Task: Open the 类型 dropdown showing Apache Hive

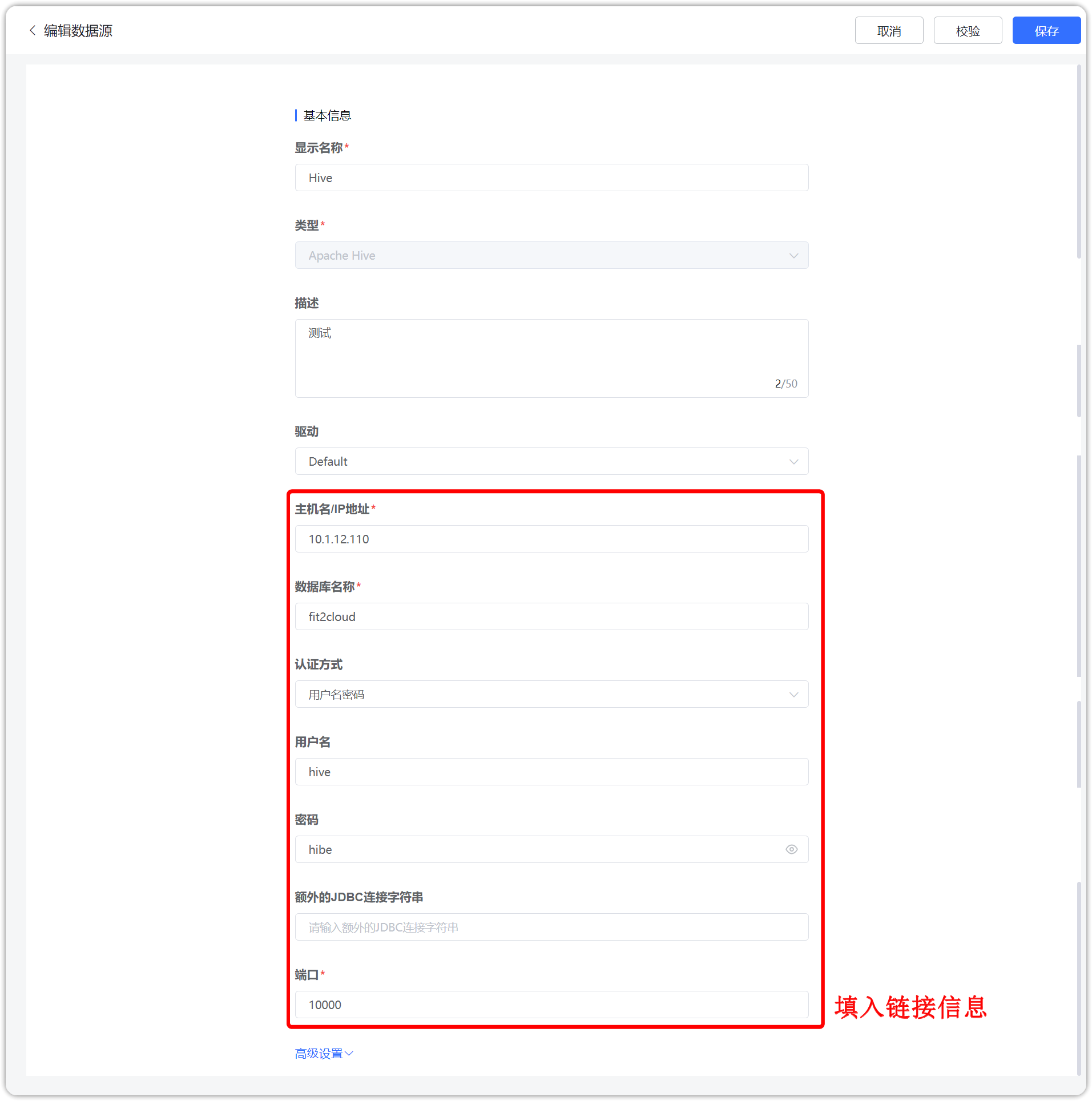Action: point(551,255)
